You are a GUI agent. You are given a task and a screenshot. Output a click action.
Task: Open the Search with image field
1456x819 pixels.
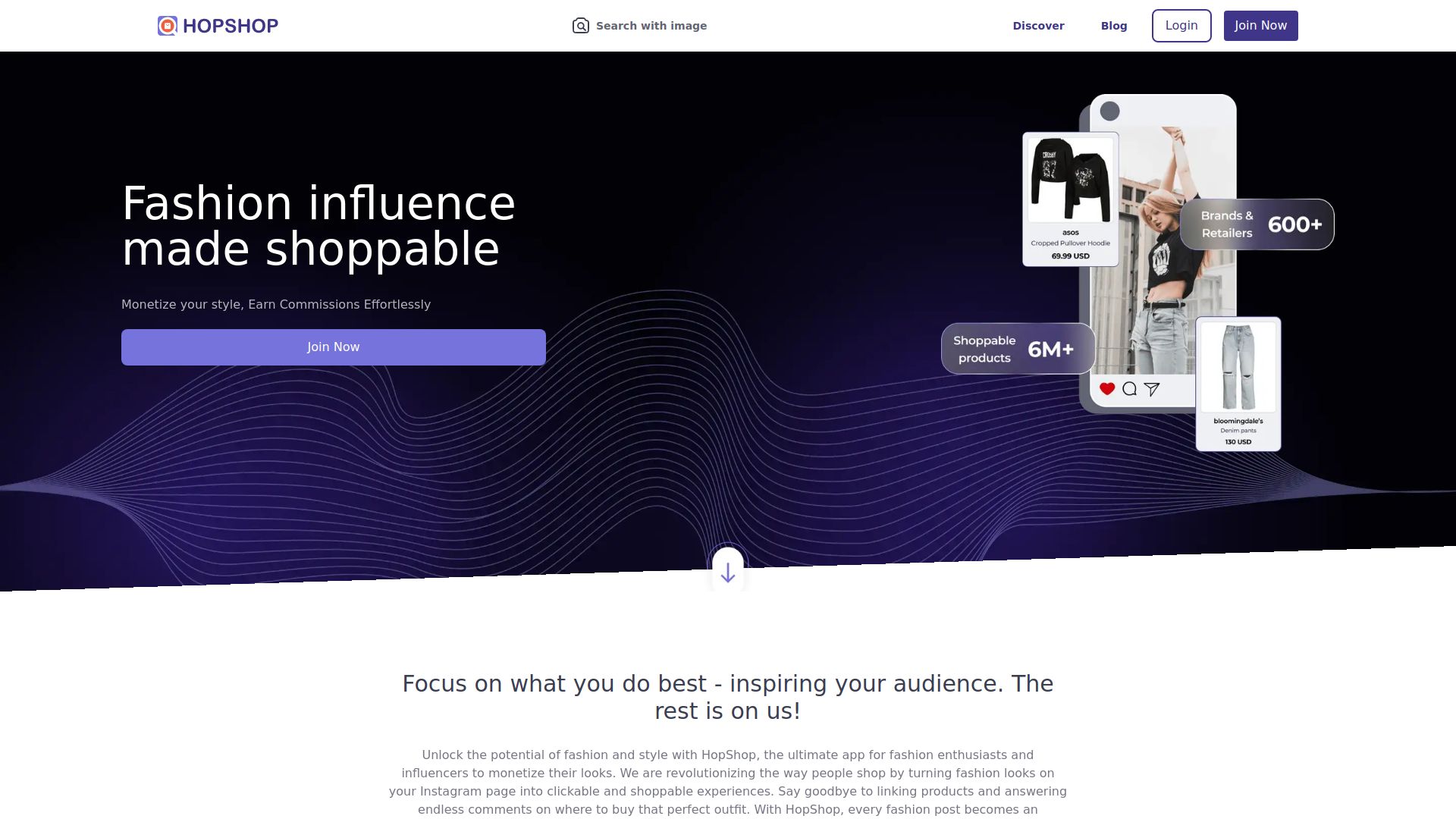639,26
